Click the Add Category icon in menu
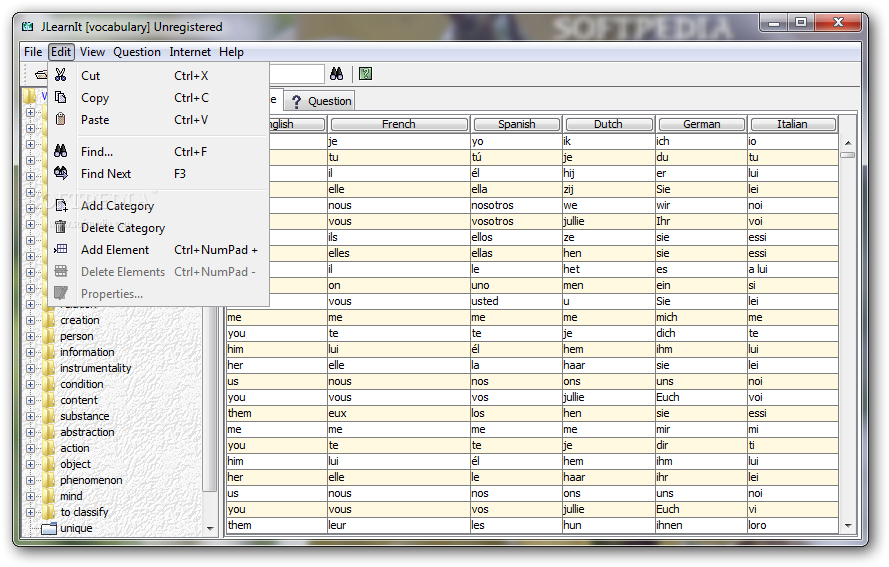This screenshot has height=567, width=889. tap(61, 205)
